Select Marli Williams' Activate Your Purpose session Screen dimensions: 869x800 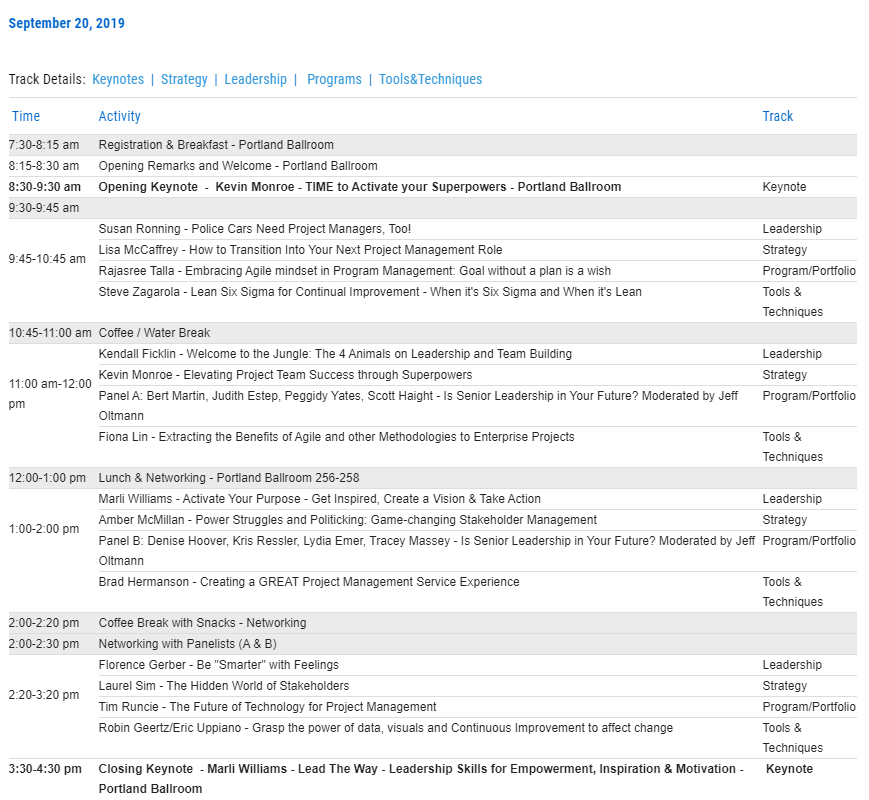(x=320, y=499)
